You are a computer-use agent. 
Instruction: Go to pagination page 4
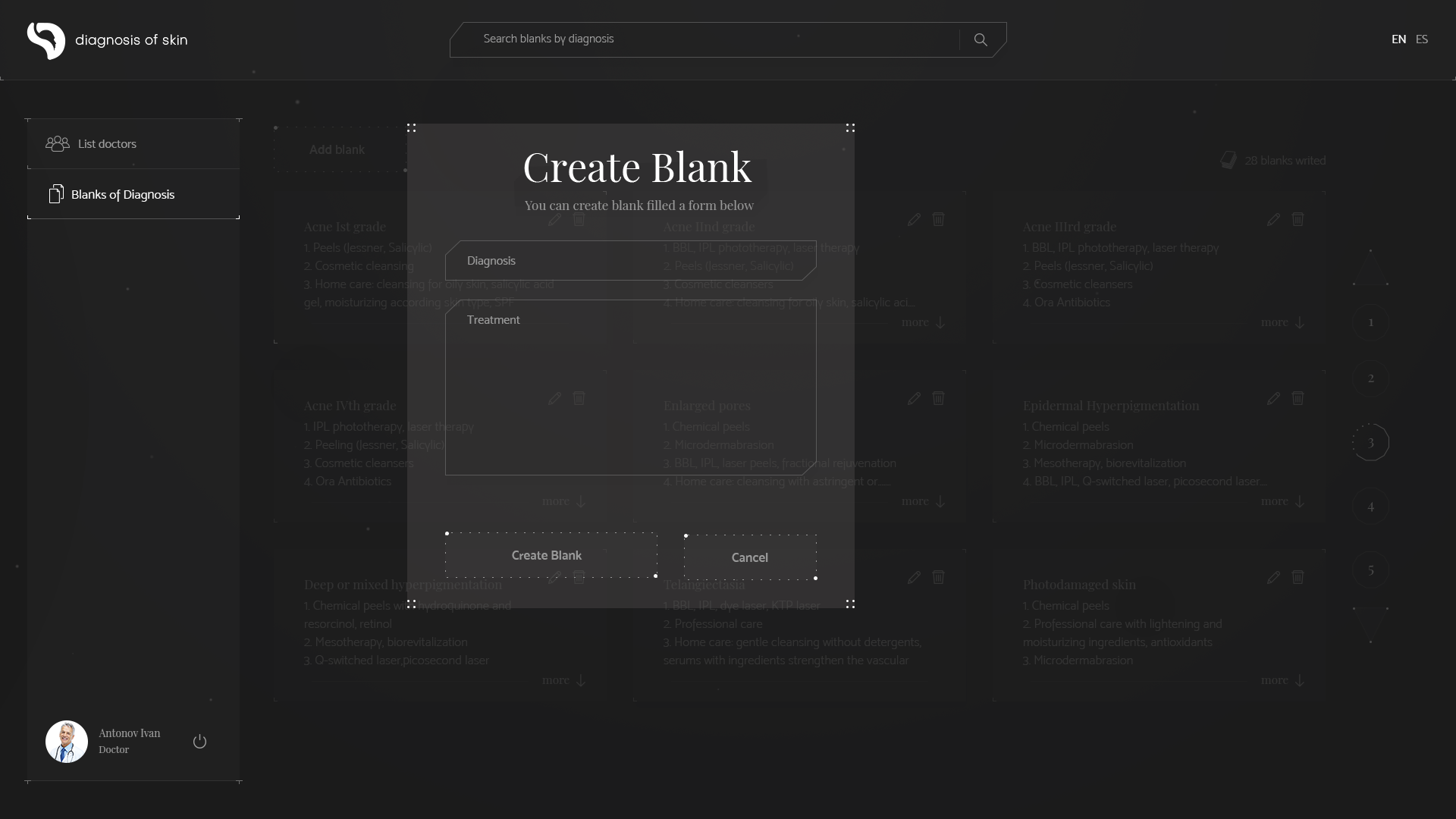tap(1370, 507)
